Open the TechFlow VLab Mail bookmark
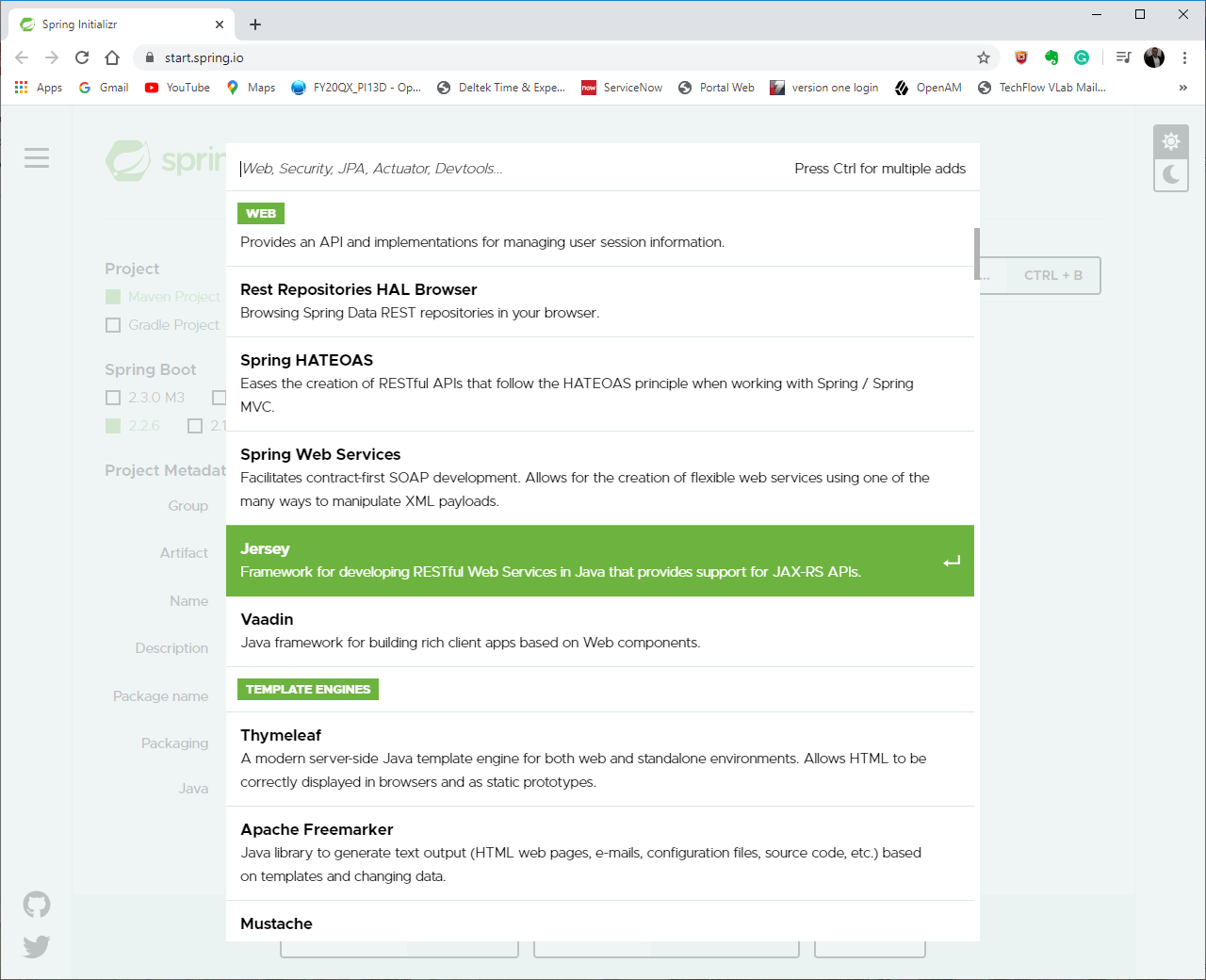The height and width of the screenshot is (980, 1206). point(1042,88)
